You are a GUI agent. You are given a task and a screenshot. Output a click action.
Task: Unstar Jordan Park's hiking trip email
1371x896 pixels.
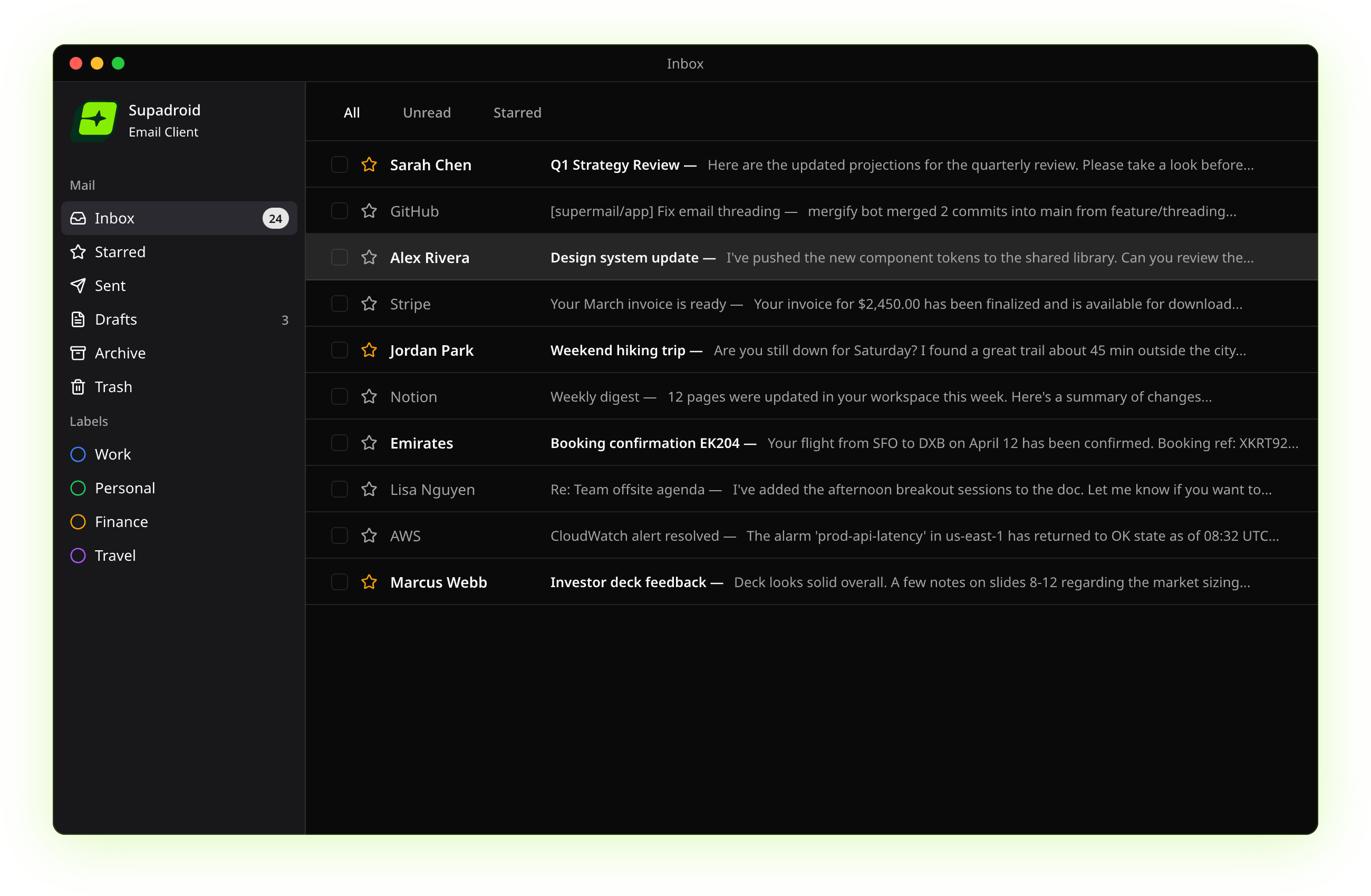[x=369, y=350]
